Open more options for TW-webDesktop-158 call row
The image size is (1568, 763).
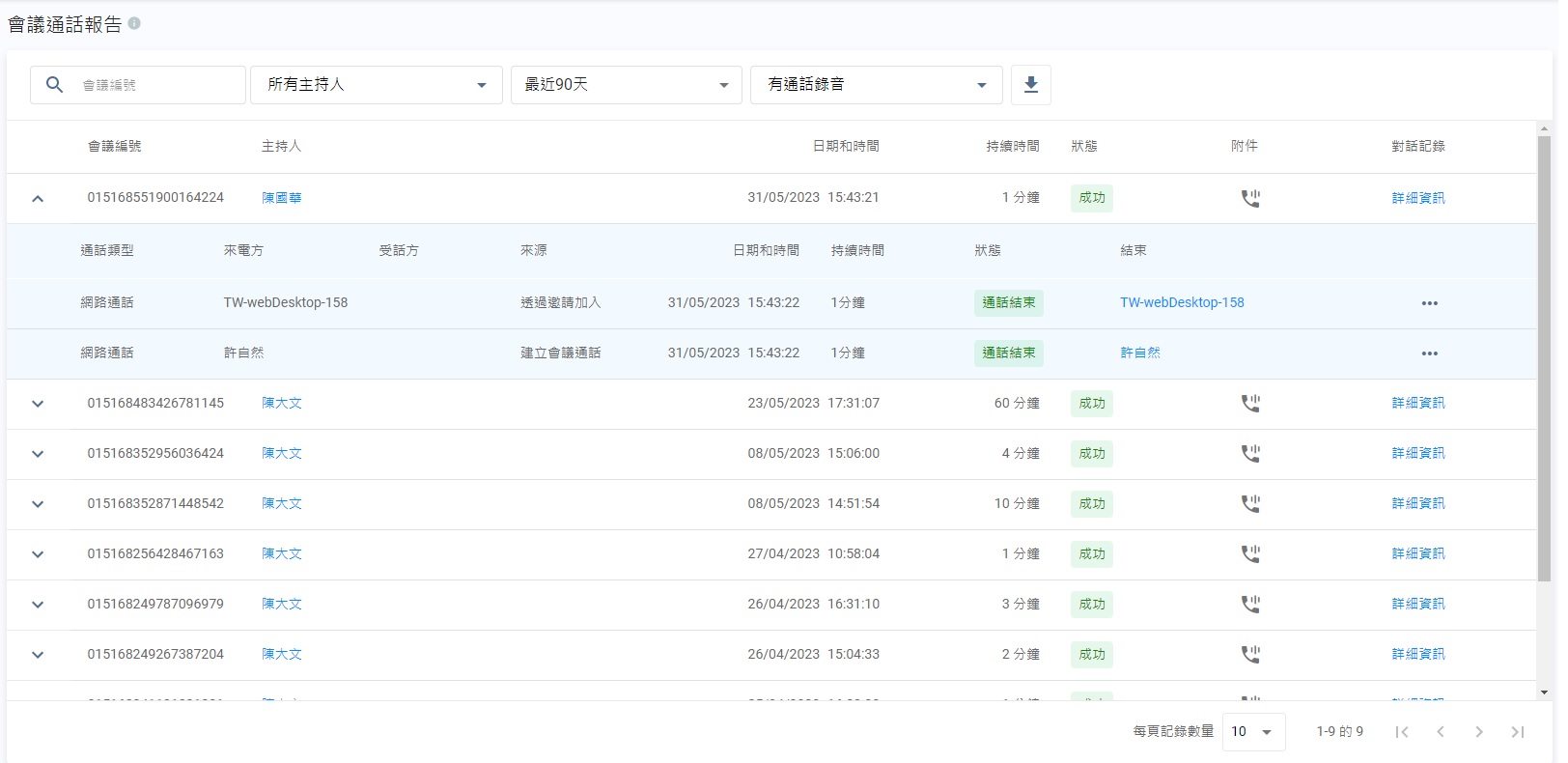(x=1429, y=303)
